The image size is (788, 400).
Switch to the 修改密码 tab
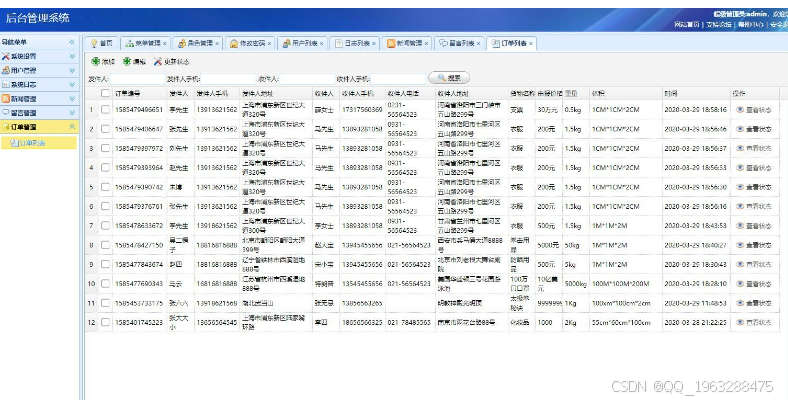248,44
